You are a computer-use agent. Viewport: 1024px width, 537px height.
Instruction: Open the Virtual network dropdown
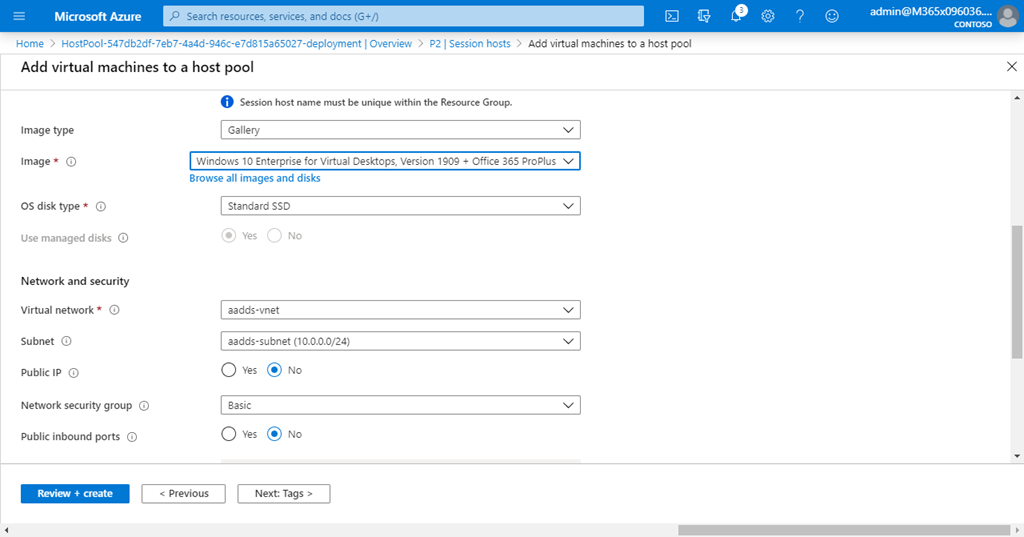(400, 310)
